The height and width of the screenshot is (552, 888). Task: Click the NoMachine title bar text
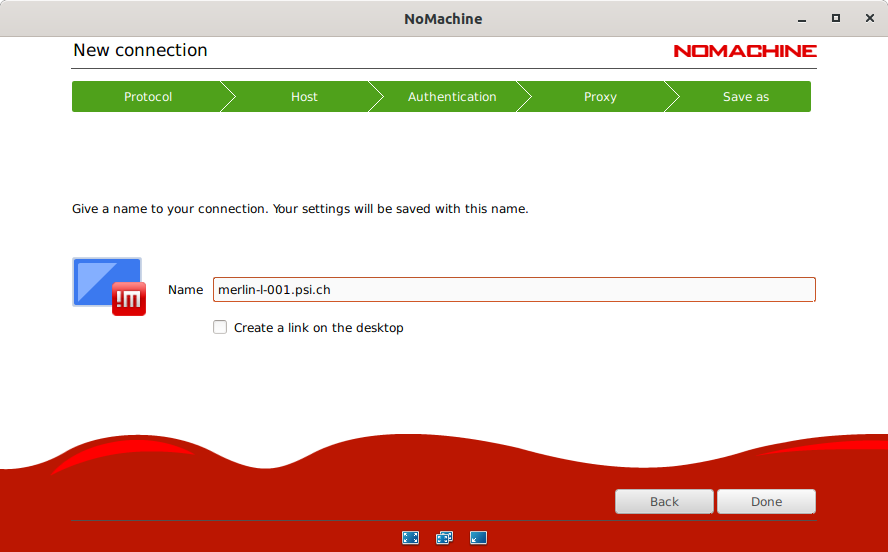(x=443, y=18)
